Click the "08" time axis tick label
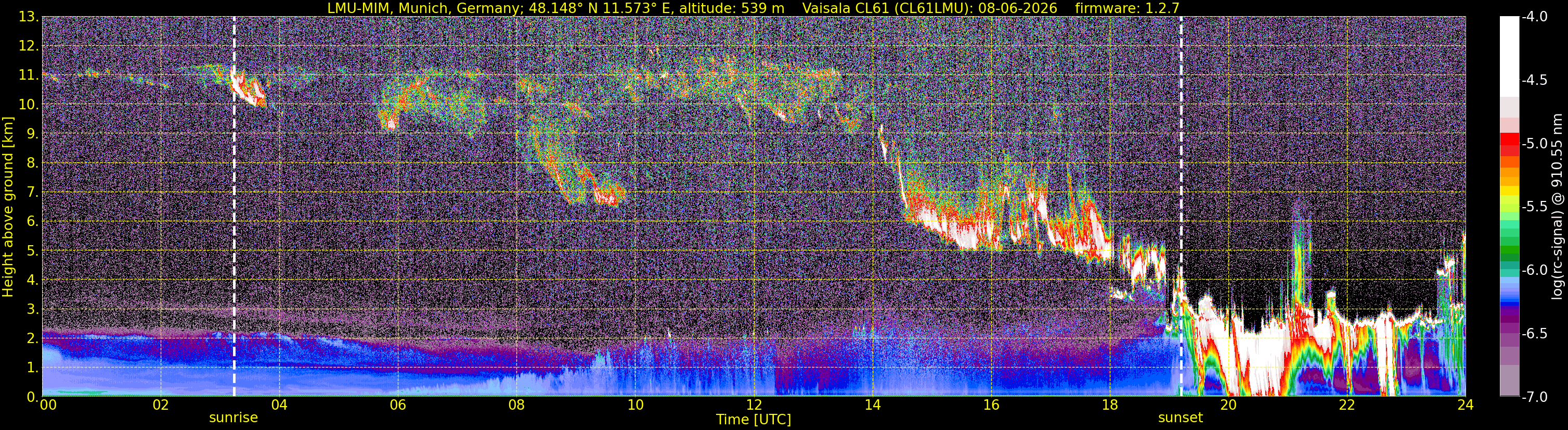 [x=516, y=404]
